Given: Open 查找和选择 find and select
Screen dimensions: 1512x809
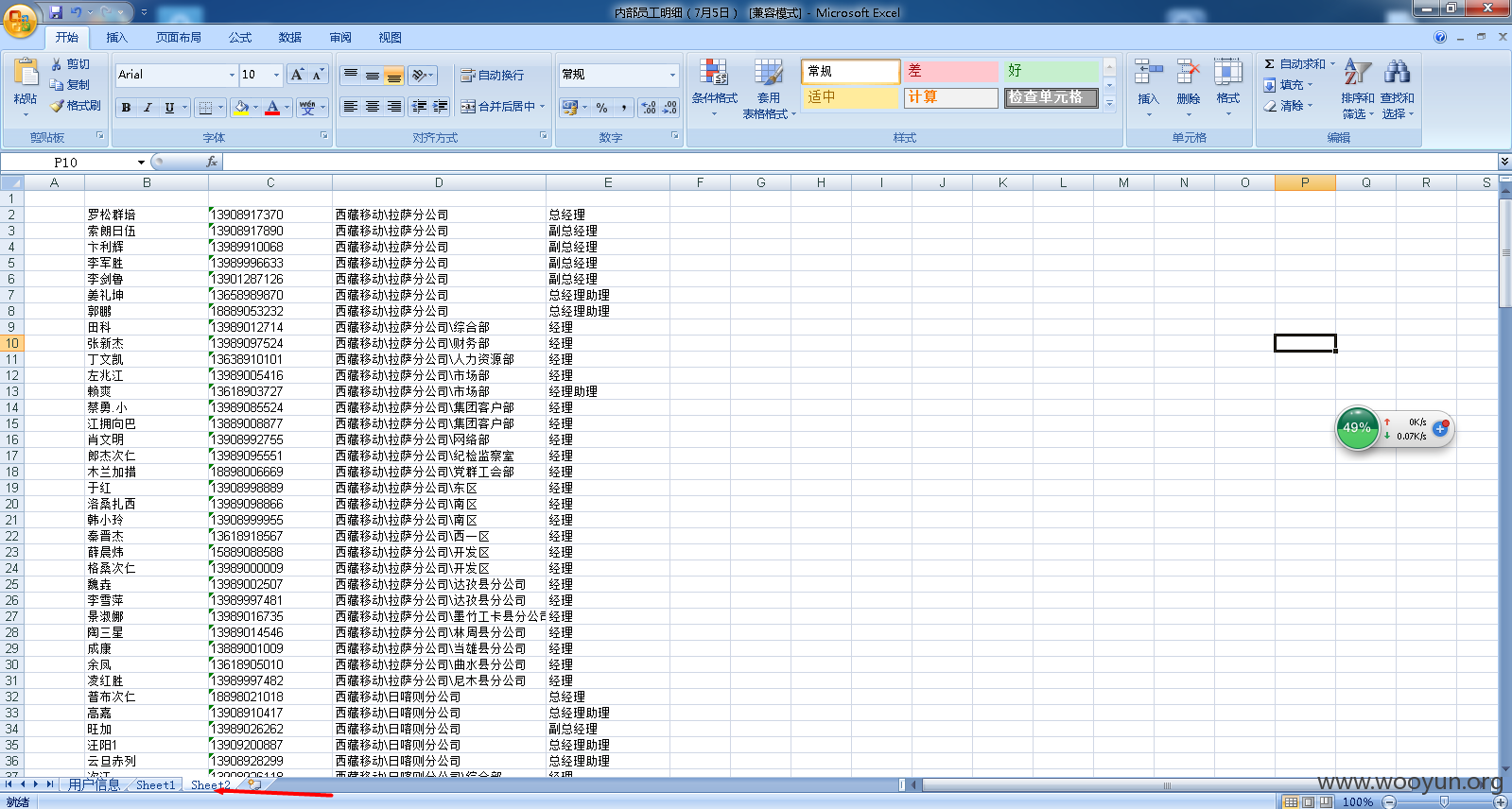Looking at the screenshot, I should (1397, 87).
